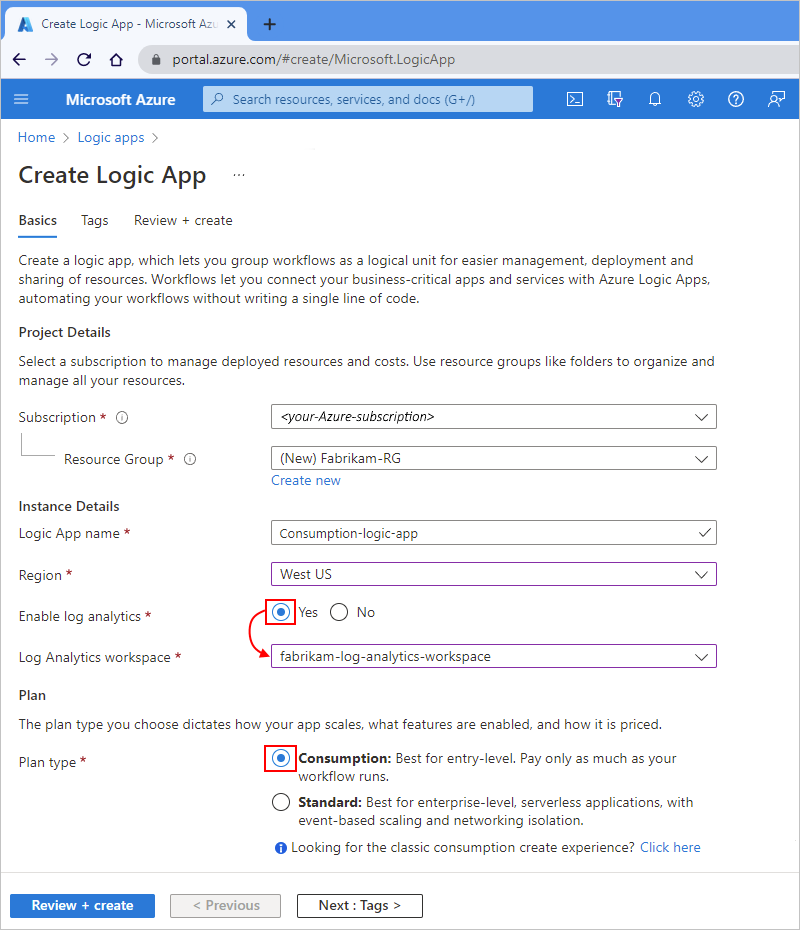The height and width of the screenshot is (930, 800).
Task: Open the more options ellipsis beside page title
Action: (238, 174)
